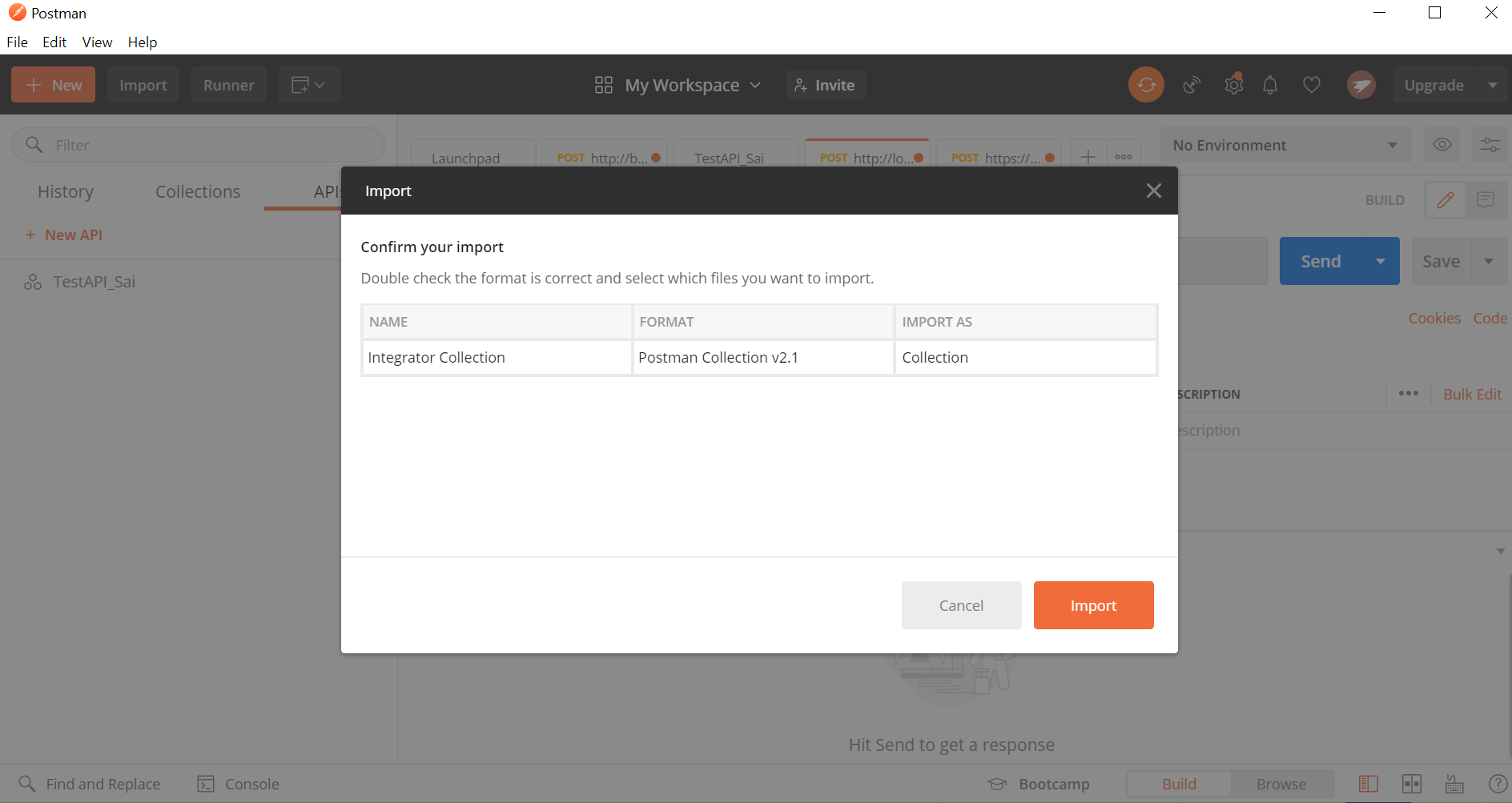Open the help question-mark icon
Viewport: 1512px width, 803px height.
1497,784
